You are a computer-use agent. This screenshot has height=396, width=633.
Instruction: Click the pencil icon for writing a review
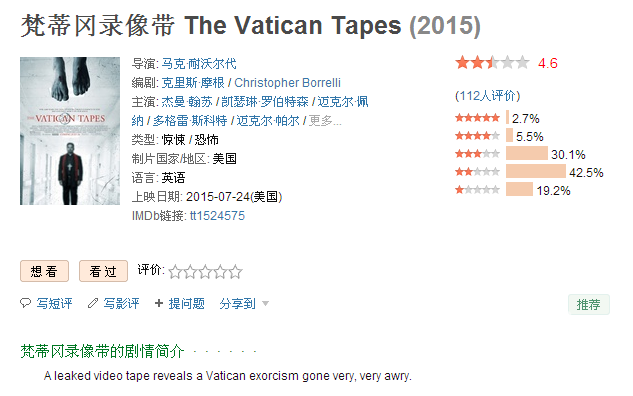point(93,303)
